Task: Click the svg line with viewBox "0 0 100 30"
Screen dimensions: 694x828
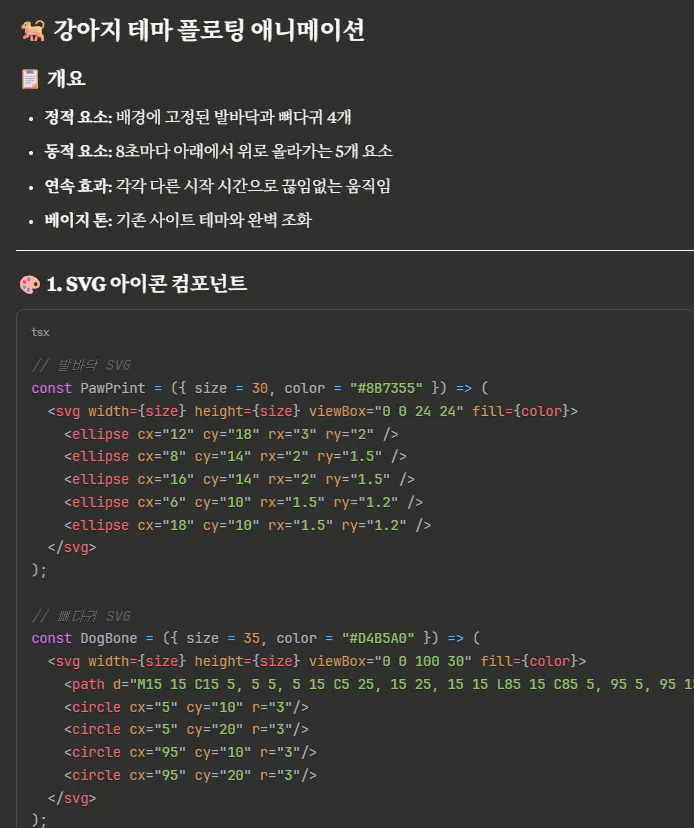Action: point(317,661)
